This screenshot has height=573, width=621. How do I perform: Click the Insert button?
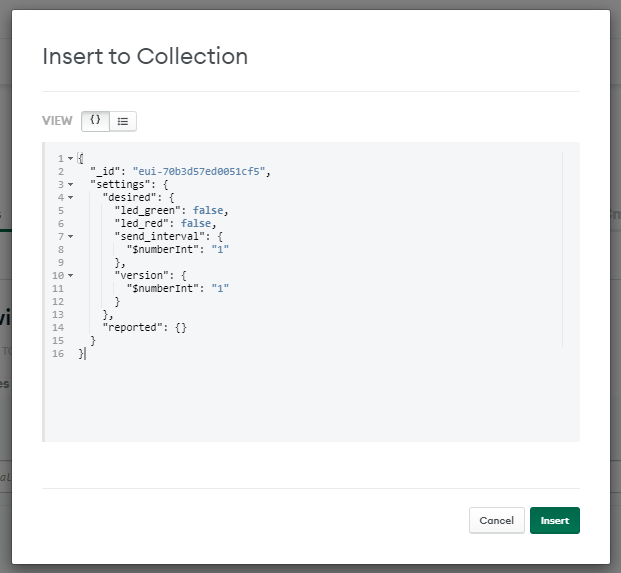point(554,520)
